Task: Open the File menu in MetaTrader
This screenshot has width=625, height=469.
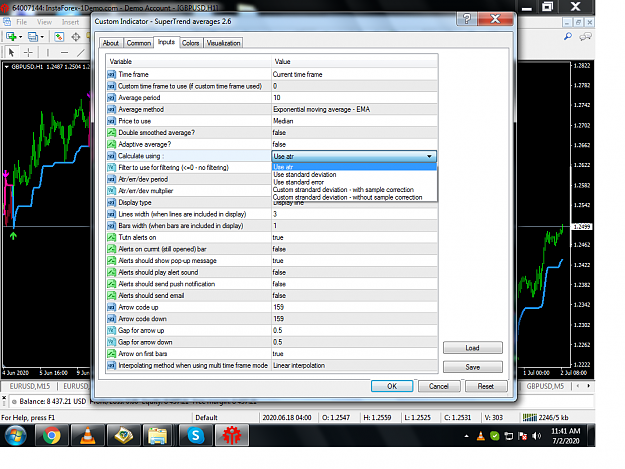Action: click(x=22, y=22)
